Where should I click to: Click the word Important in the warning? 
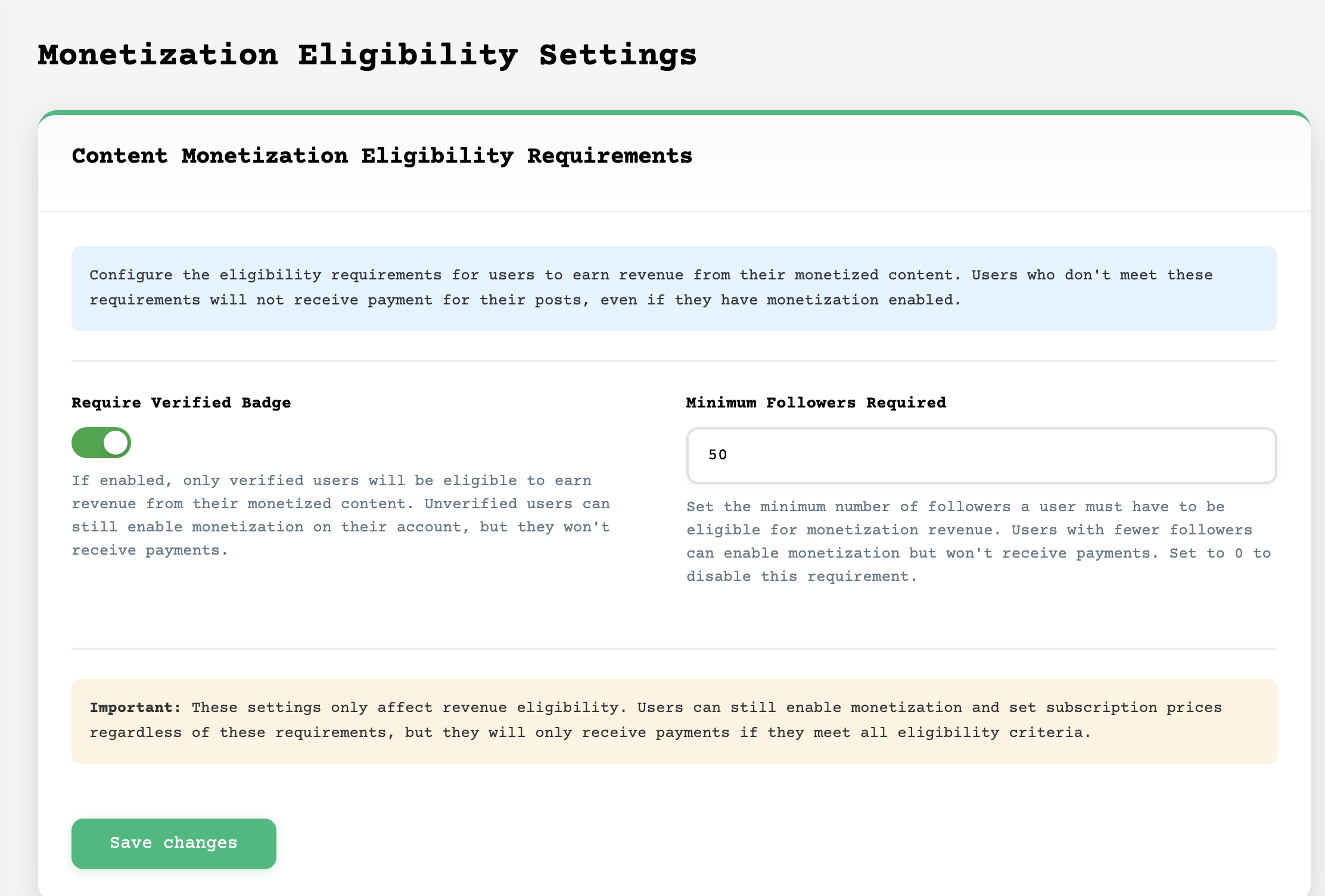click(x=134, y=708)
